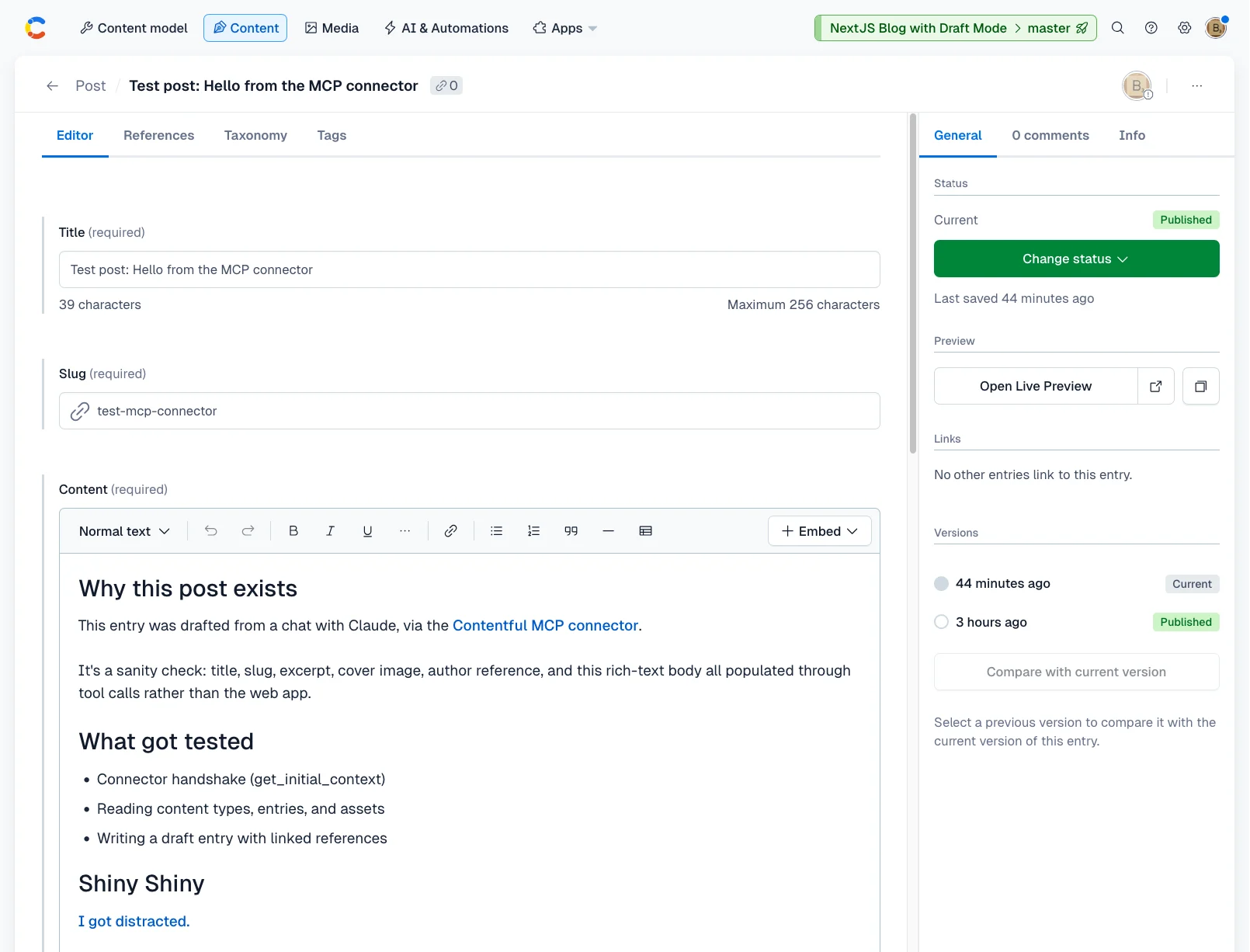Screen dimensions: 1250x952
Task: Redo the edit in Content editor
Action: click(248, 531)
